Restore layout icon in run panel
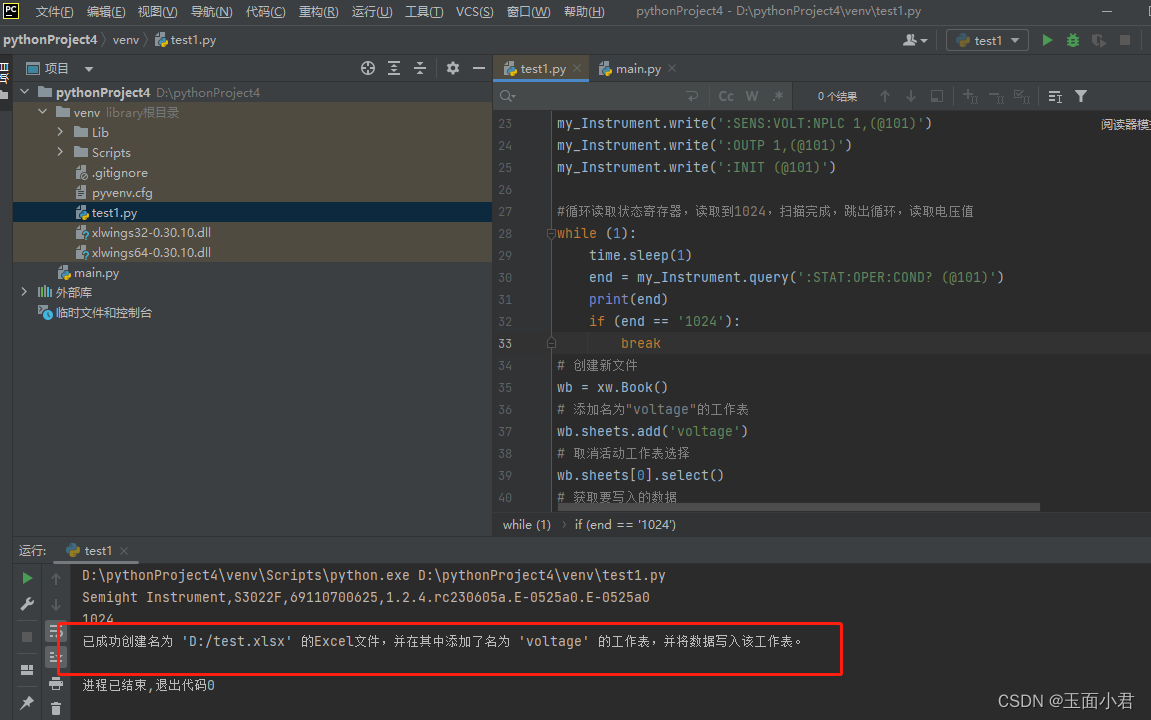This screenshot has width=1151, height=720. pyautogui.click(x=27, y=669)
